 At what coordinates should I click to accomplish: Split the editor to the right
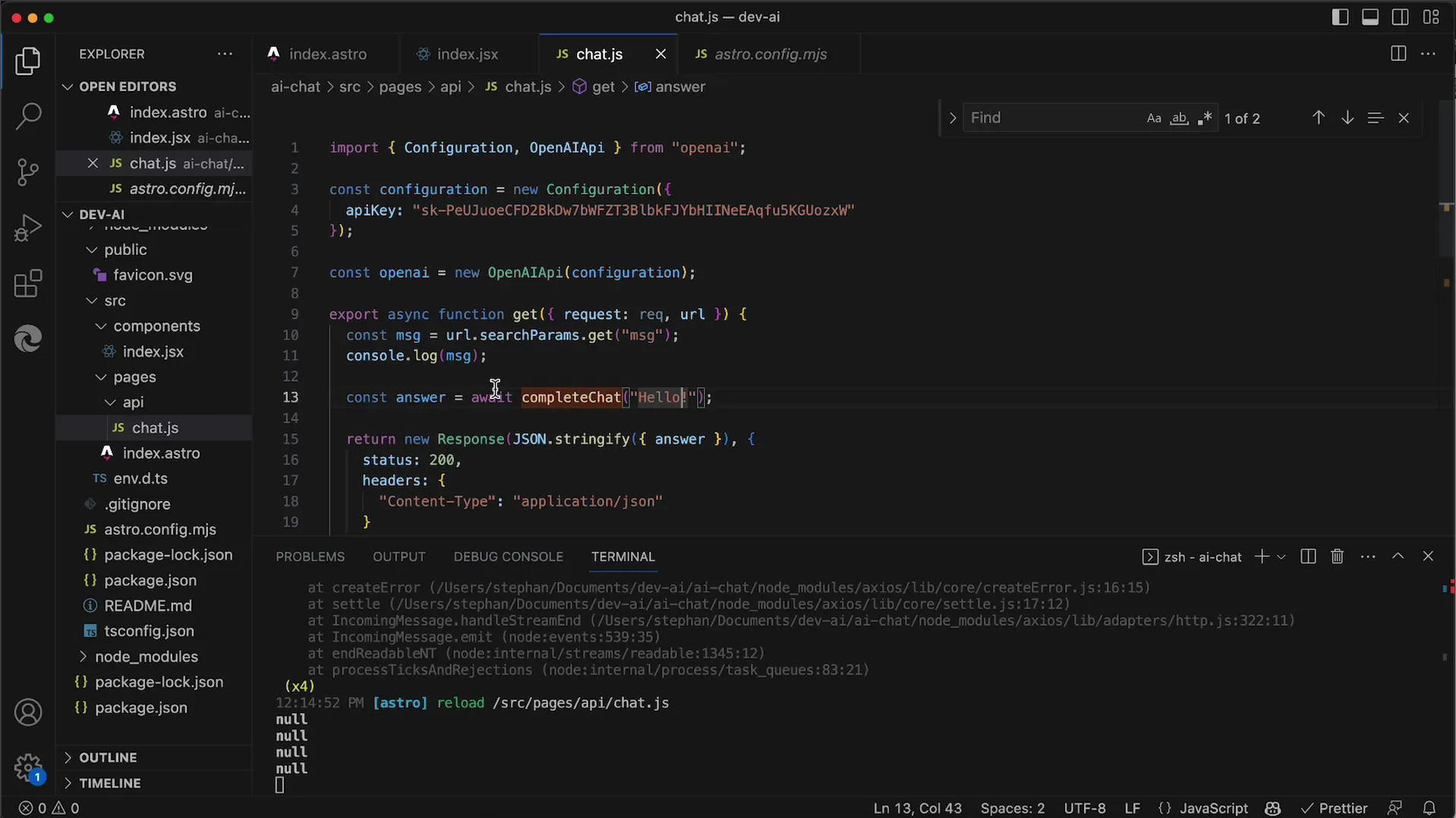1398,54
